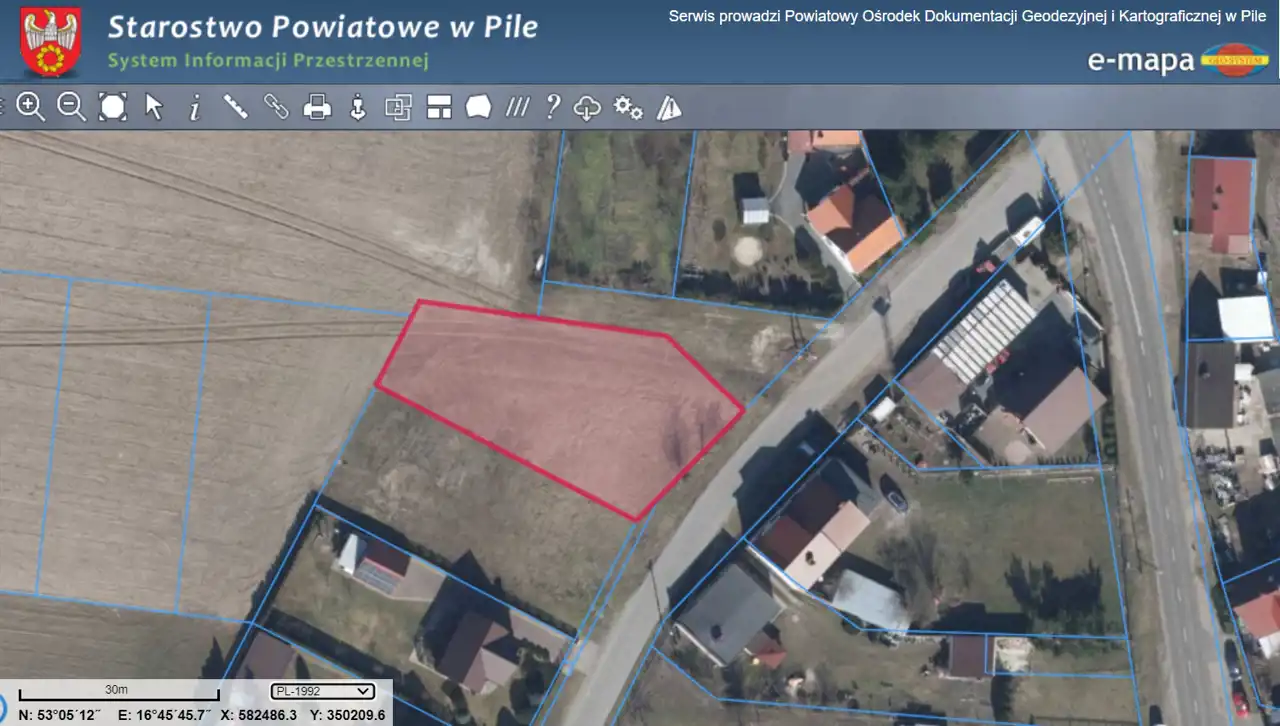Select the arrow pointer tool
This screenshot has height=726, width=1280.
click(x=154, y=107)
